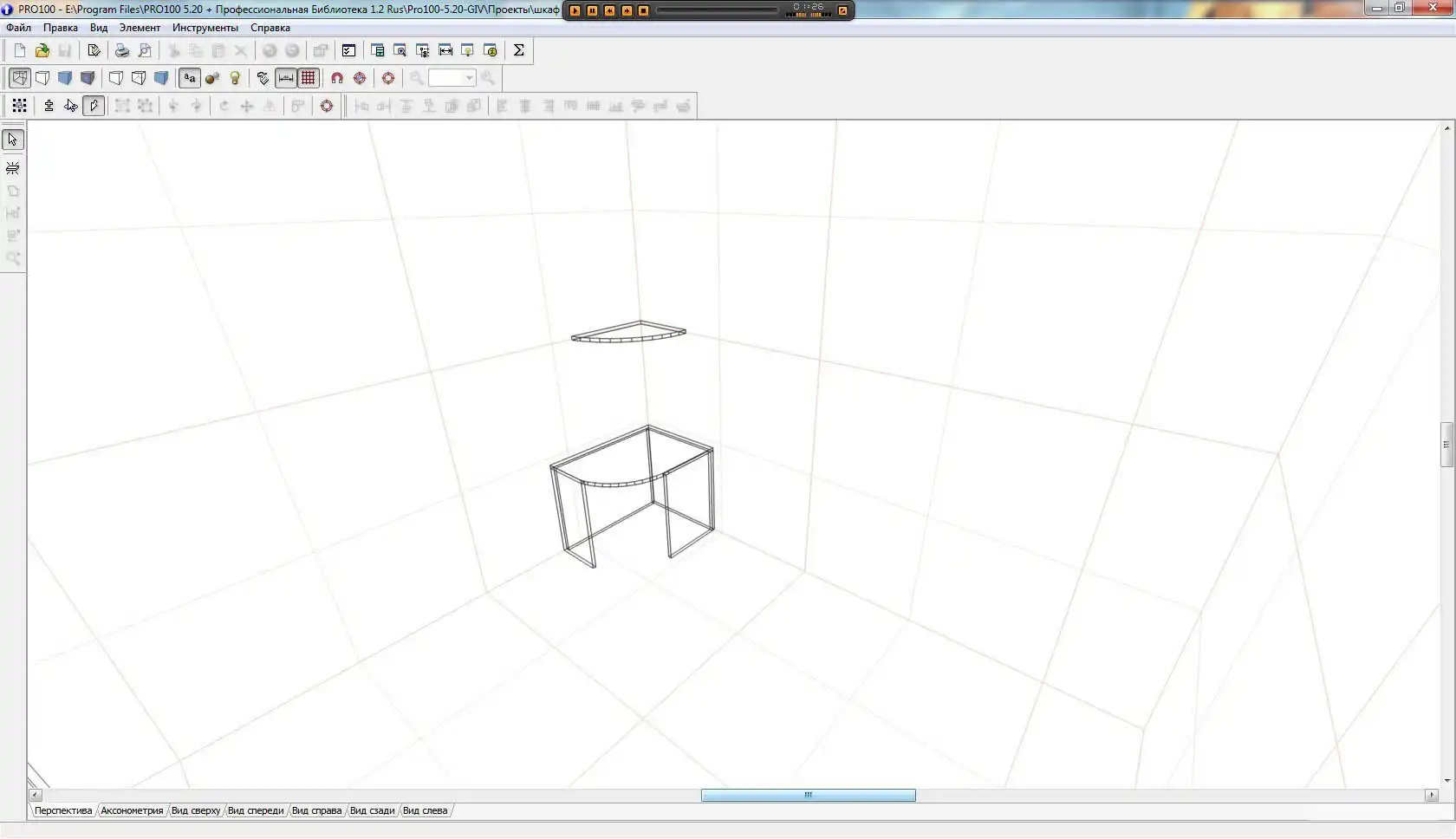Click the printer icon
Screen dimensions: 1456x839
click(x=122, y=50)
